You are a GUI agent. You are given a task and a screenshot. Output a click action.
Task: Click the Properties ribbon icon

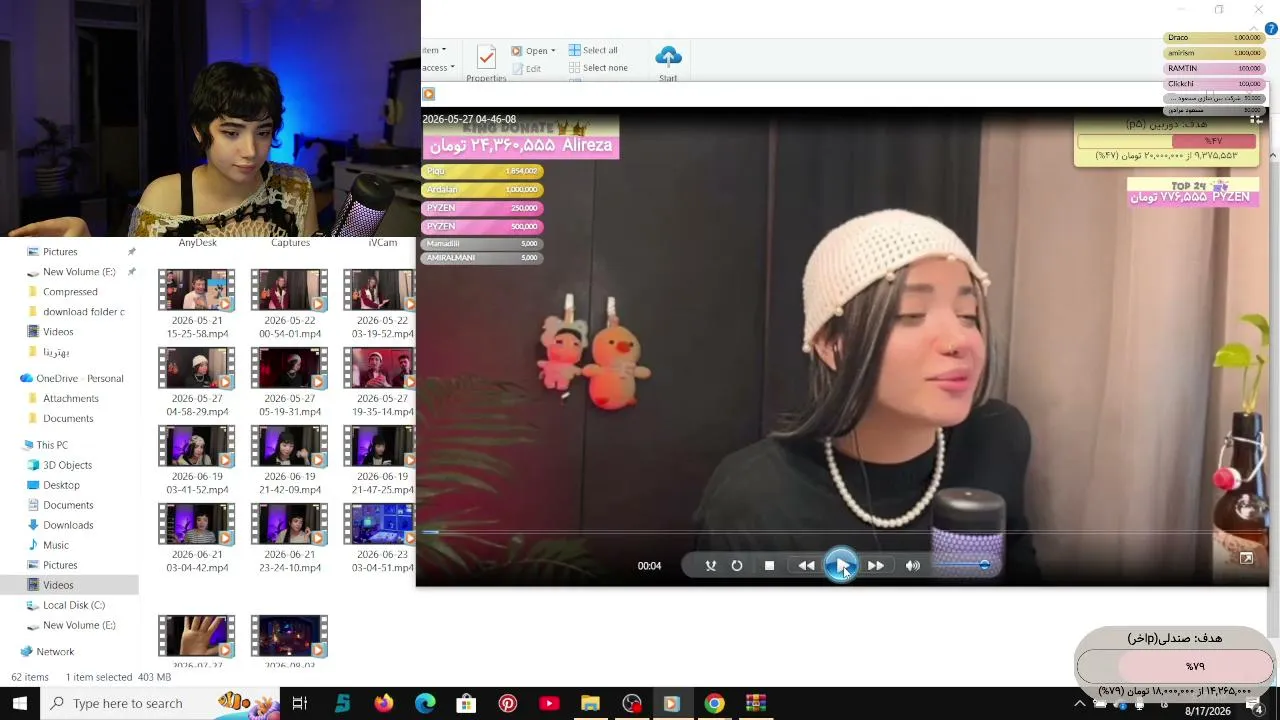(x=486, y=64)
